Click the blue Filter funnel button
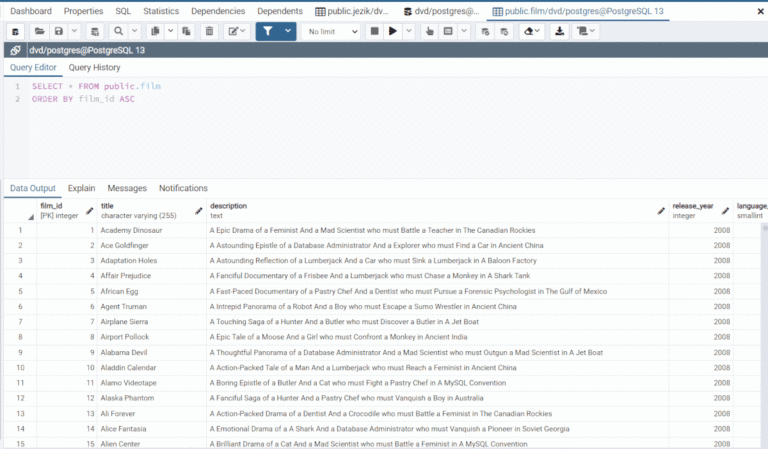 268,32
